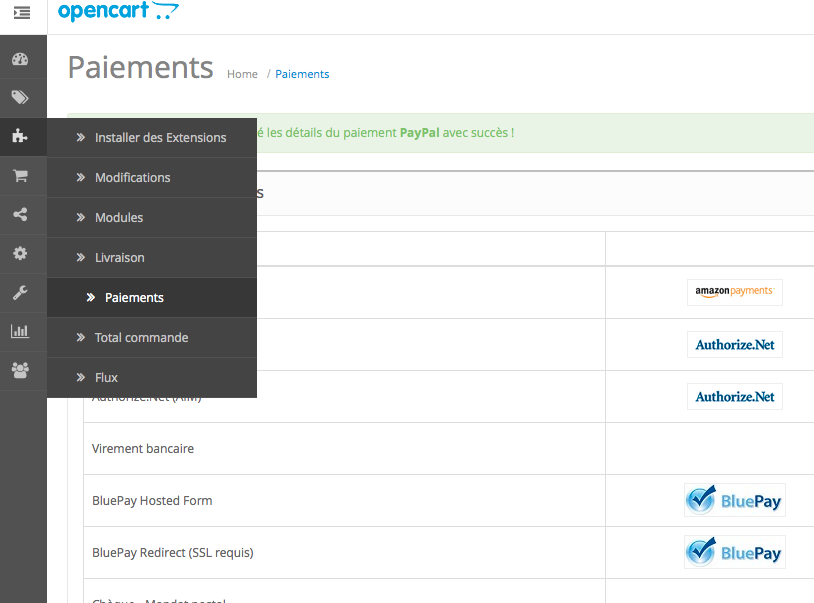Select Flux in the extensions submenu

[x=152, y=377]
